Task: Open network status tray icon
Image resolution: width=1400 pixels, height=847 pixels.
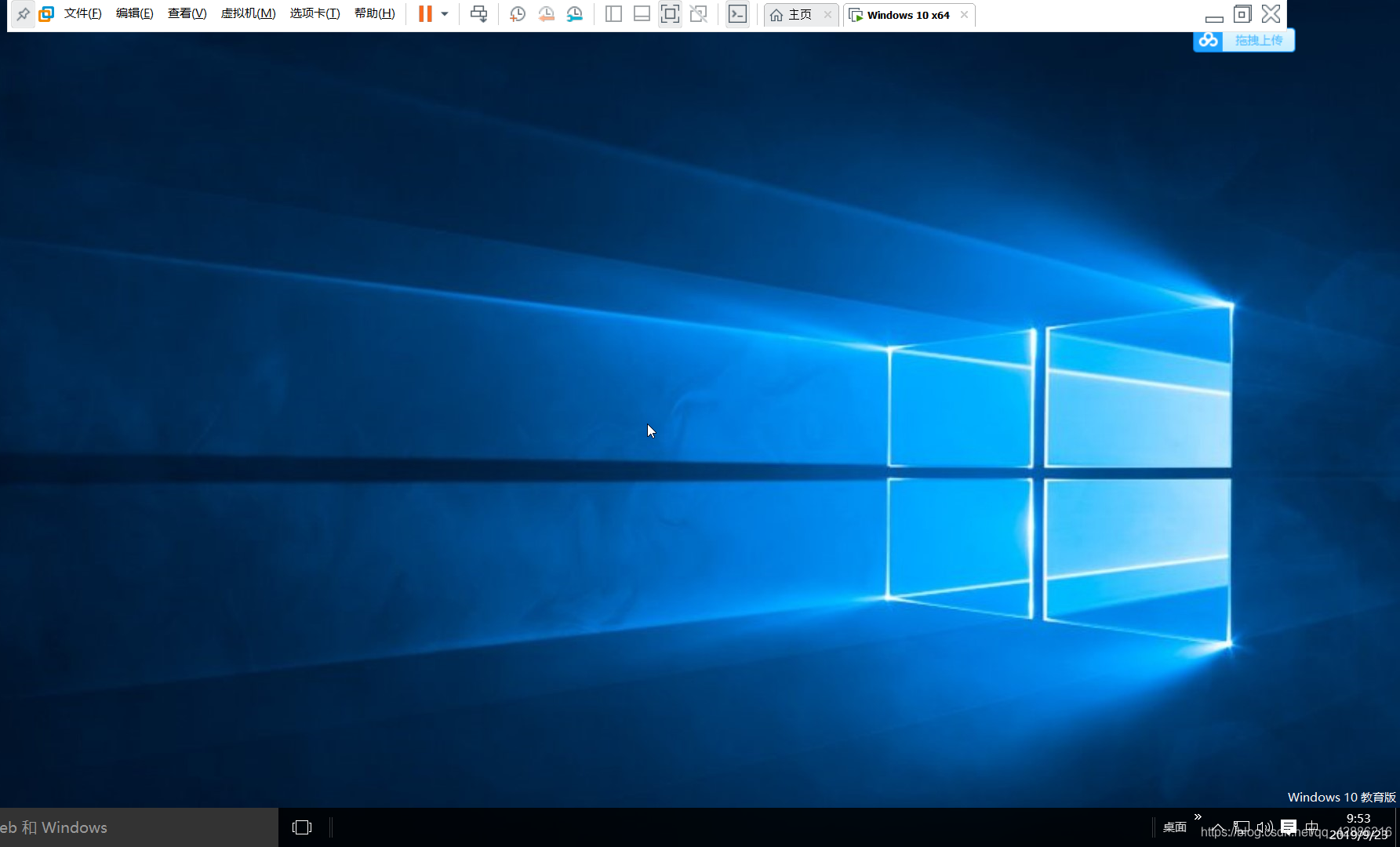Action: [x=1242, y=827]
